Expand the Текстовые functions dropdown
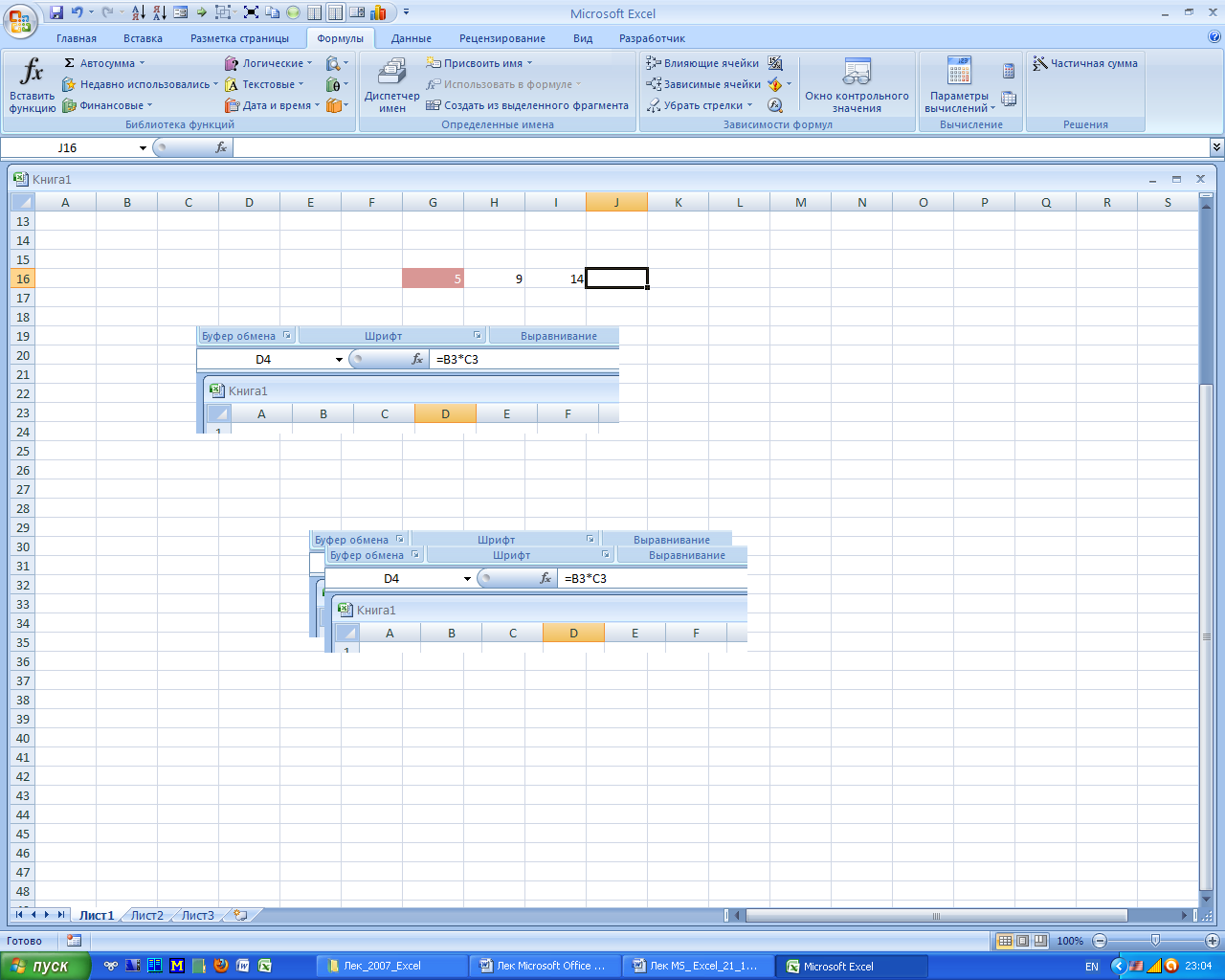1225x980 pixels. [264, 84]
